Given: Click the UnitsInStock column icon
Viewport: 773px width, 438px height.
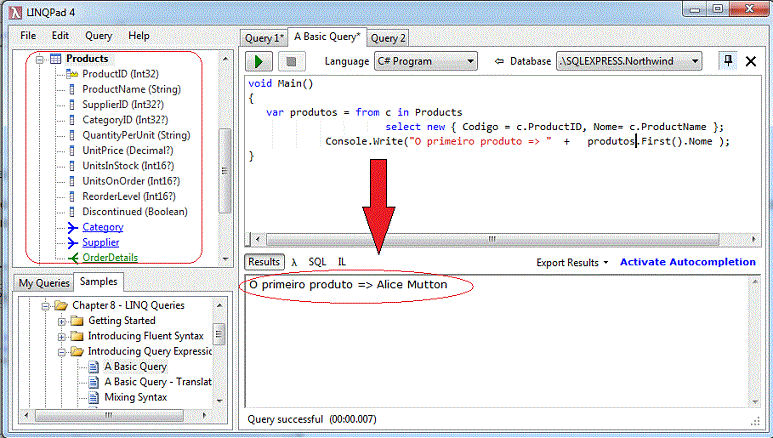Looking at the screenshot, I should coord(72,166).
